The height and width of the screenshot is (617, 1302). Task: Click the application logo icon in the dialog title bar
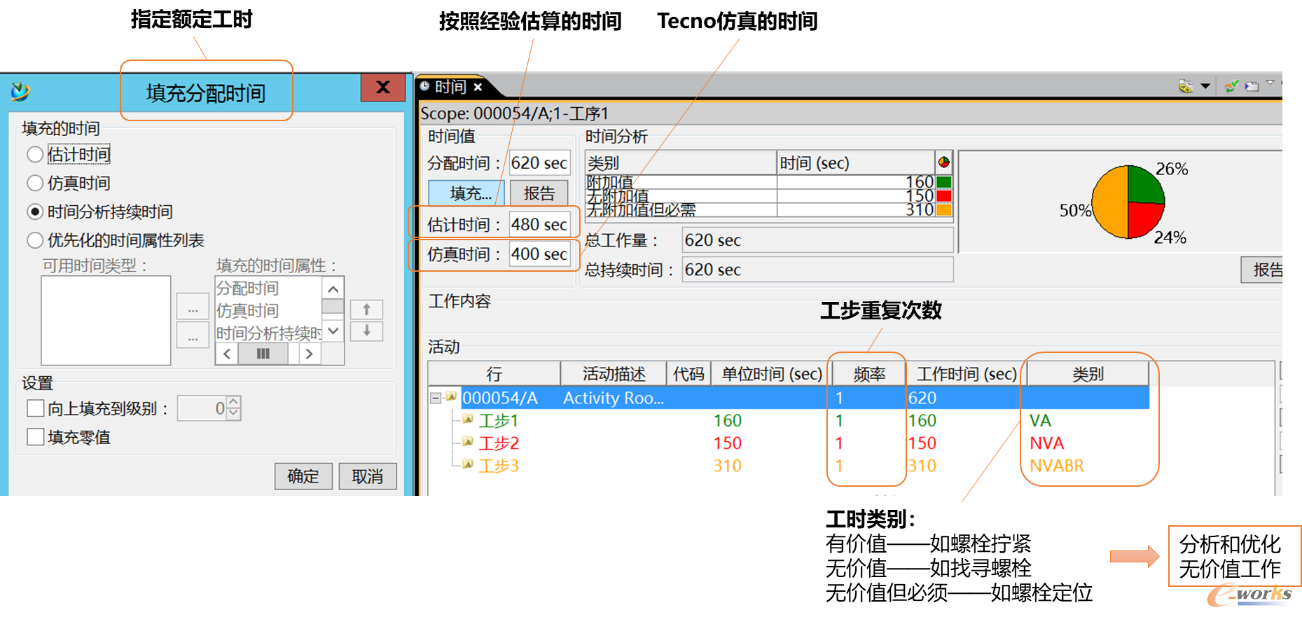point(20,92)
